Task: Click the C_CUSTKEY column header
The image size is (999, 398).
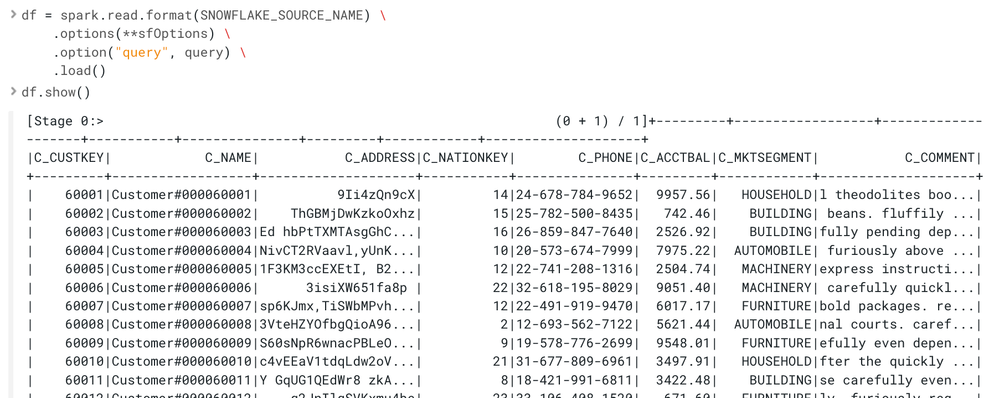Action: pyautogui.click(x=69, y=158)
